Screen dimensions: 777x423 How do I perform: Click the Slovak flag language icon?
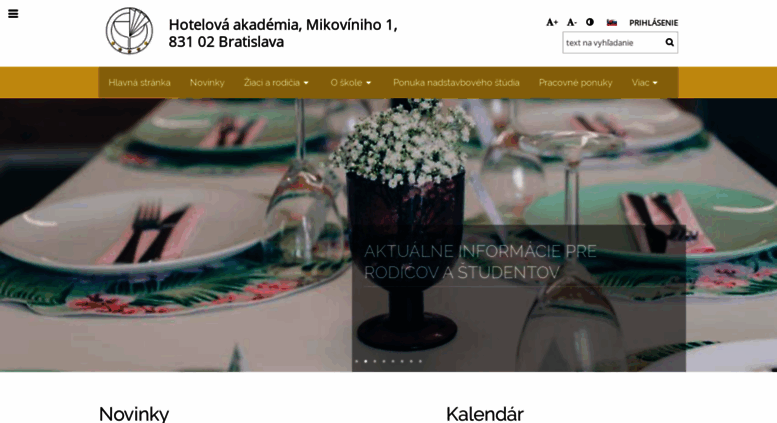(612, 22)
